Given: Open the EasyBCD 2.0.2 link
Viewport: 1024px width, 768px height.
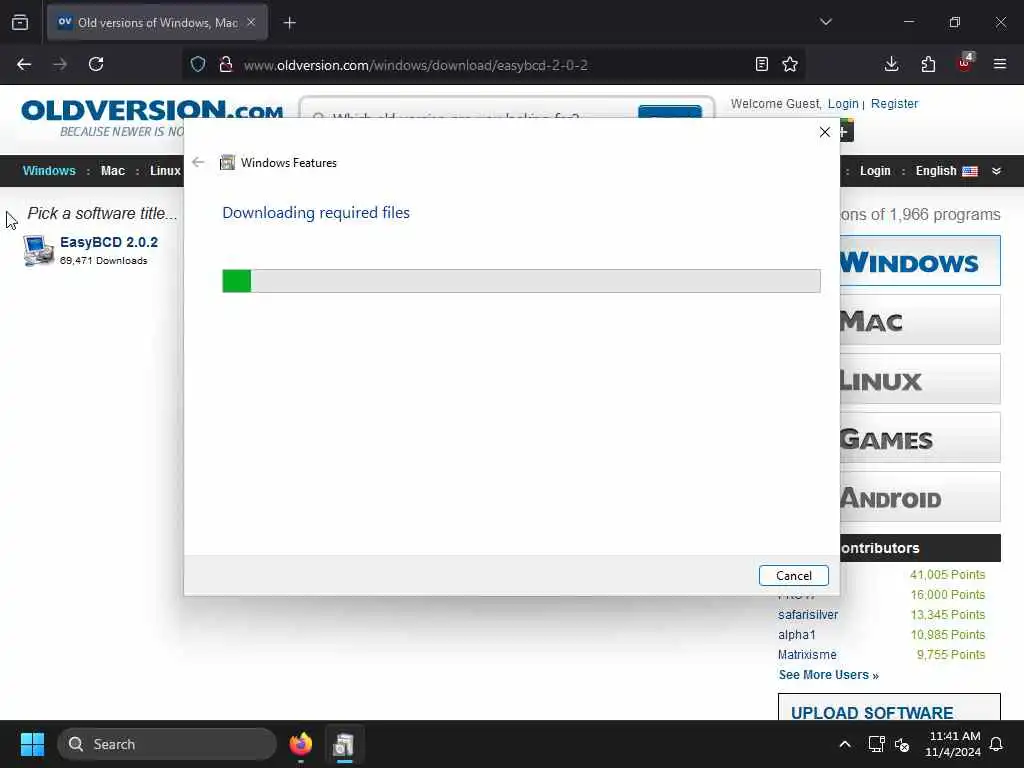Looking at the screenshot, I should (x=109, y=242).
